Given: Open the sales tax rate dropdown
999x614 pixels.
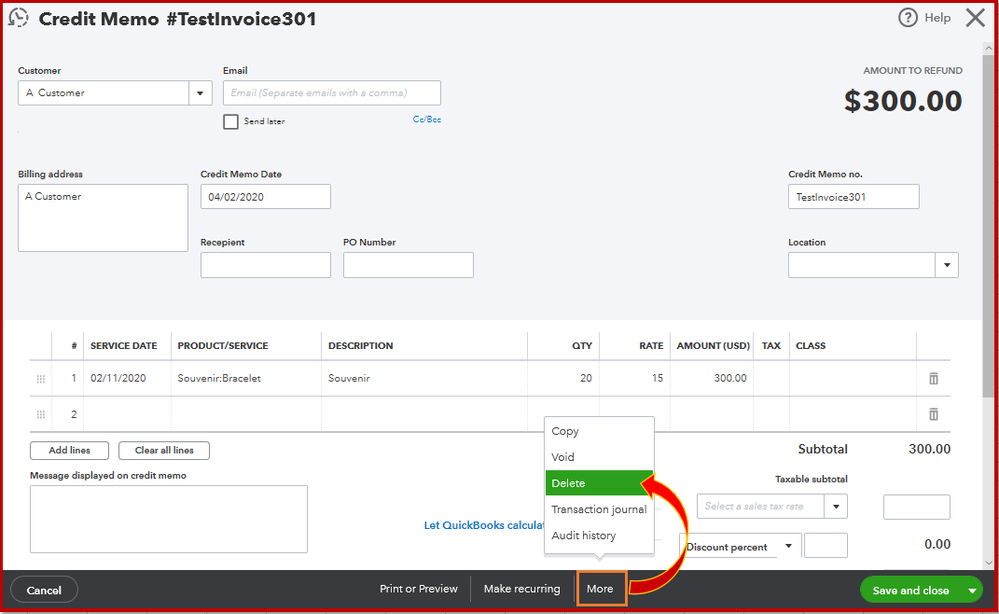Looking at the screenshot, I should coord(836,506).
